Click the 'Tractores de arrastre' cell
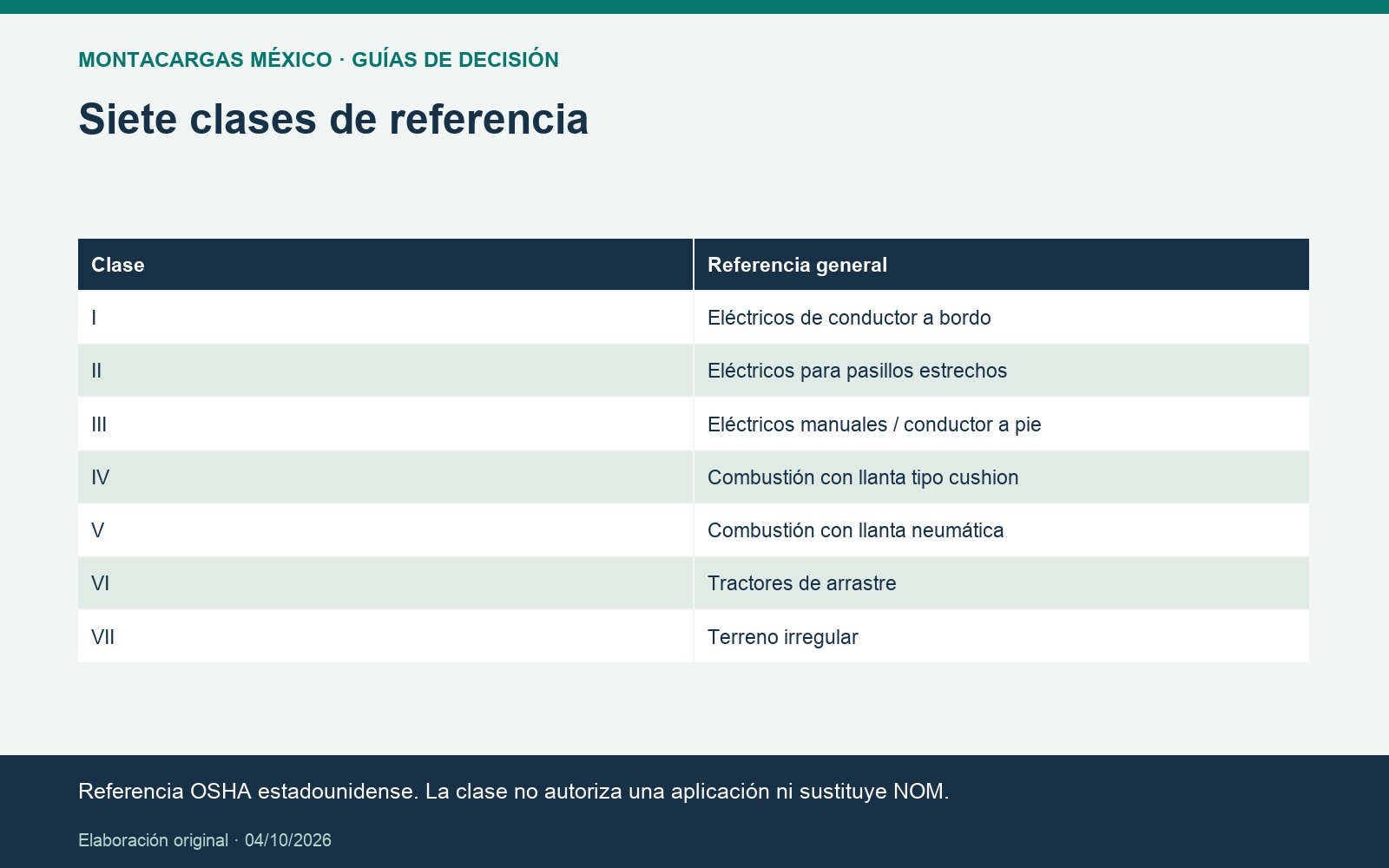 coord(1002,583)
